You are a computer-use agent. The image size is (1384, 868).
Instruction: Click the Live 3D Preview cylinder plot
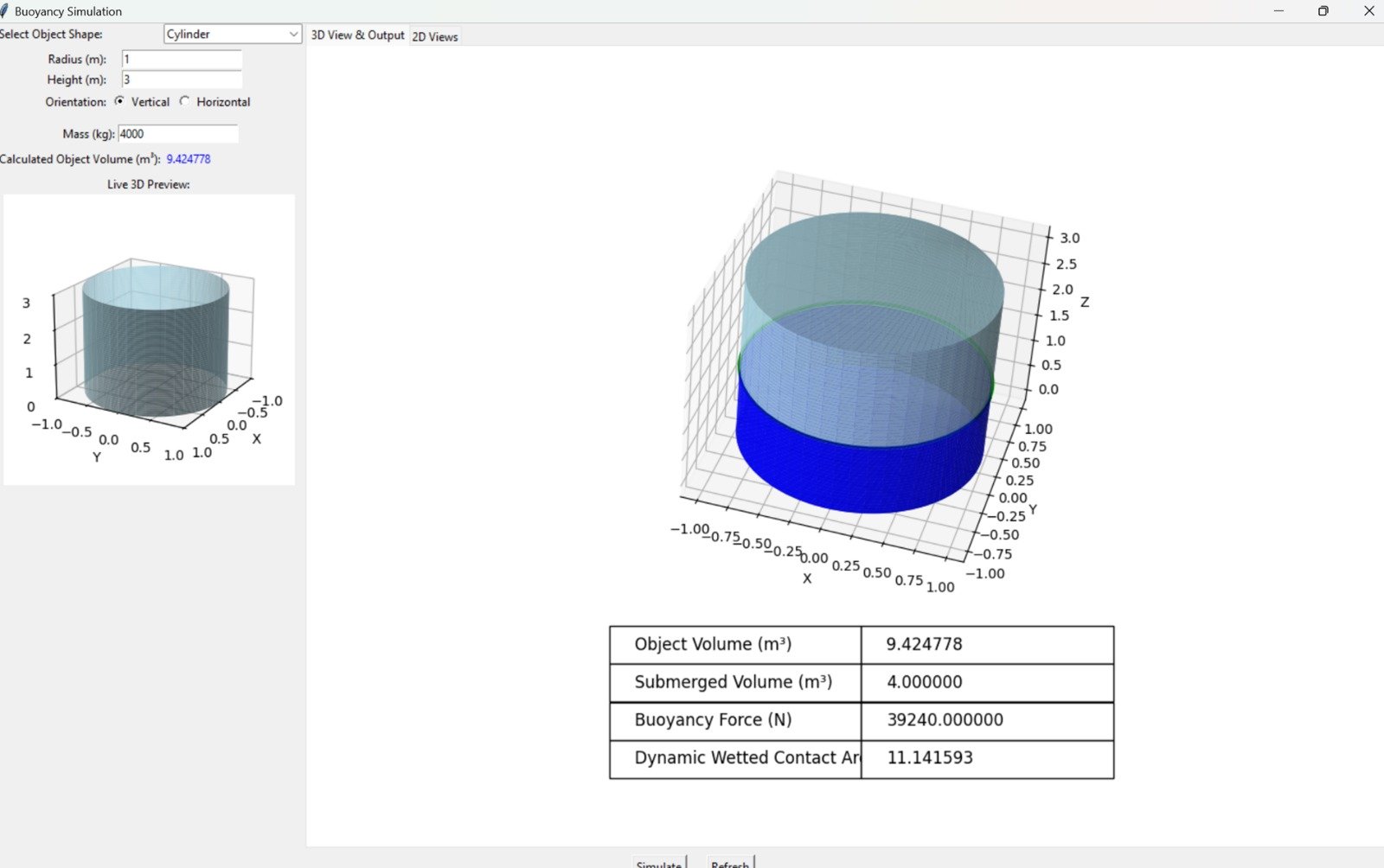pos(149,339)
